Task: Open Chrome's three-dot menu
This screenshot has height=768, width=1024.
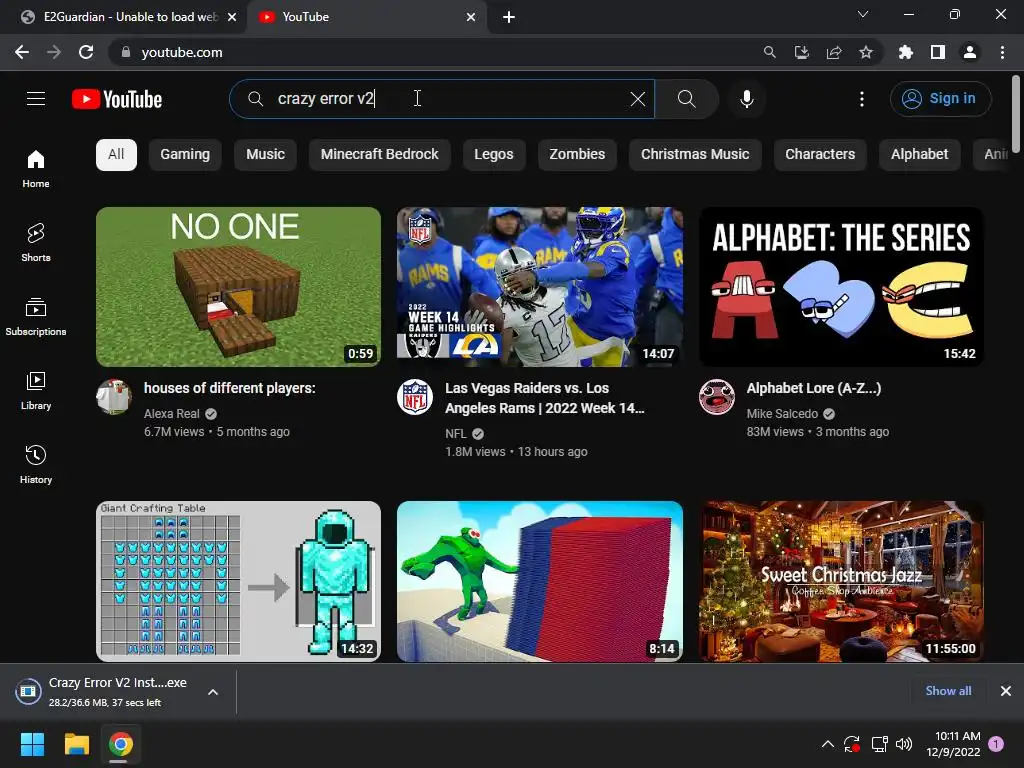Action: pos(1002,52)
